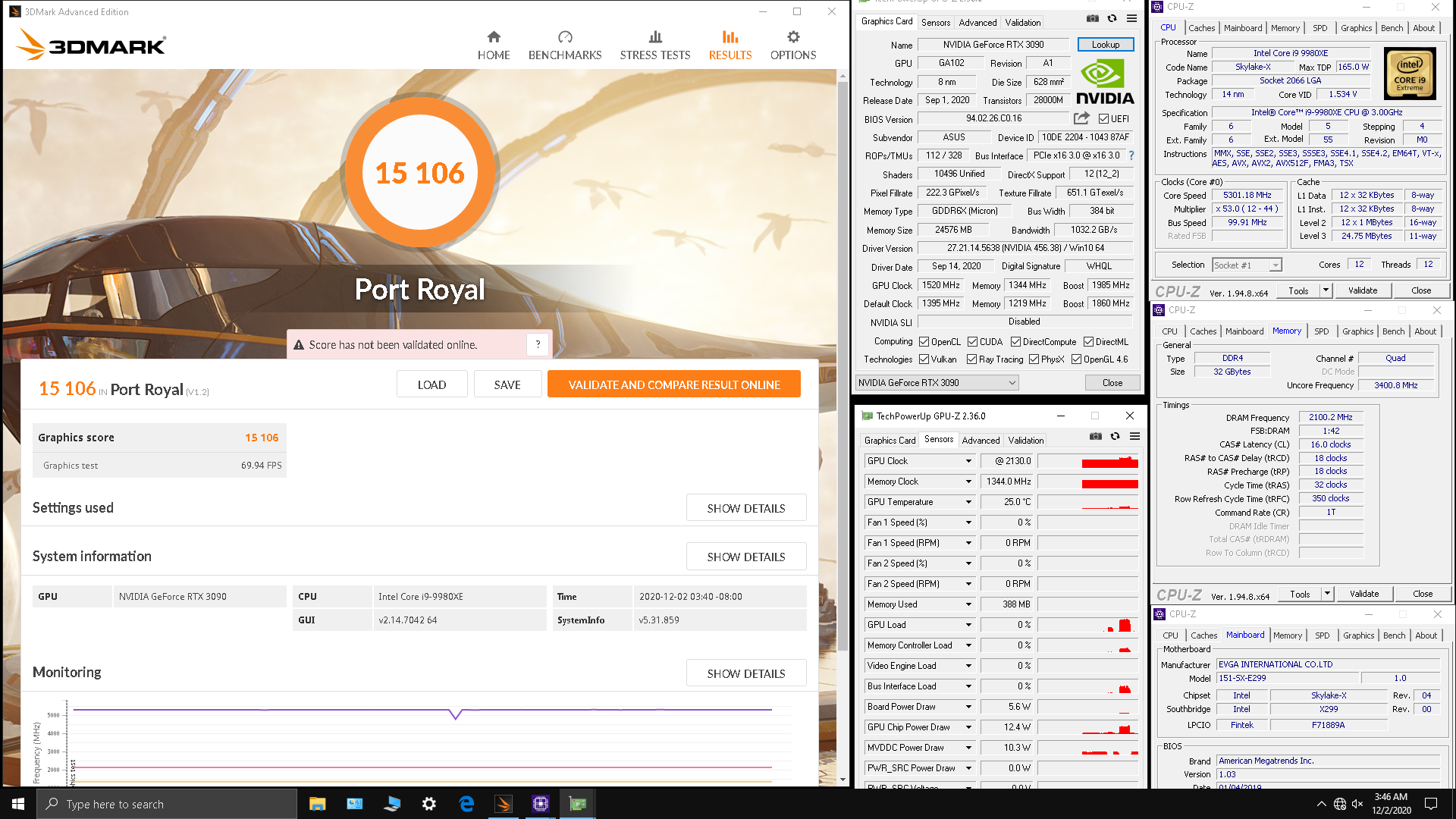Click Validate and Compare Result Online
Screen dimensions: 1456x819
(674, 384)
